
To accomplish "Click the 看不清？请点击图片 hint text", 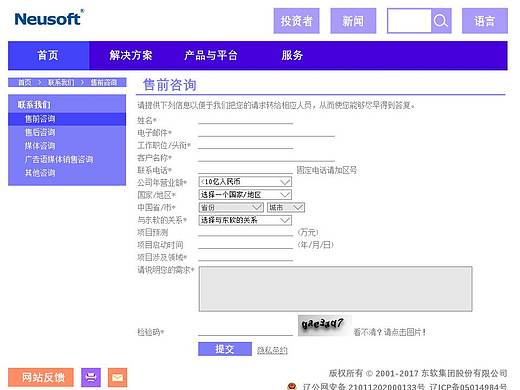I will [389, 332].
